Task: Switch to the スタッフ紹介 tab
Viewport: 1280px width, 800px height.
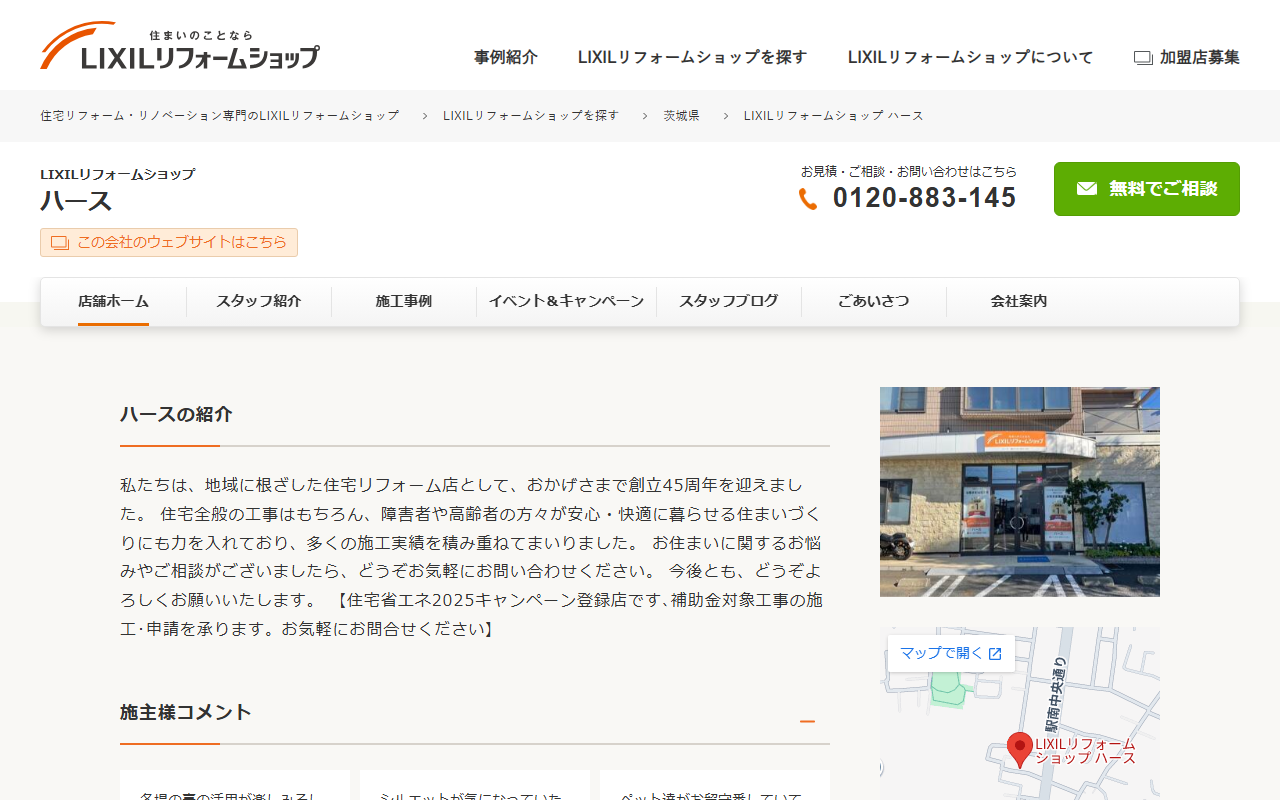Action: click(x=259, y=301)
